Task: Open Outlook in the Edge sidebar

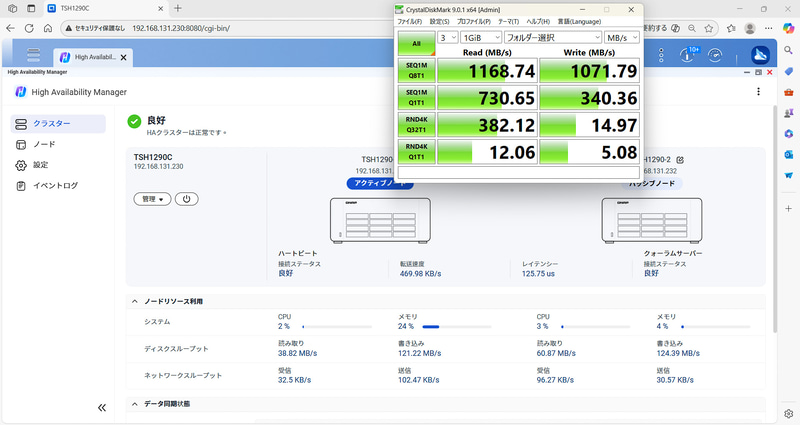Action: point(789,154)
